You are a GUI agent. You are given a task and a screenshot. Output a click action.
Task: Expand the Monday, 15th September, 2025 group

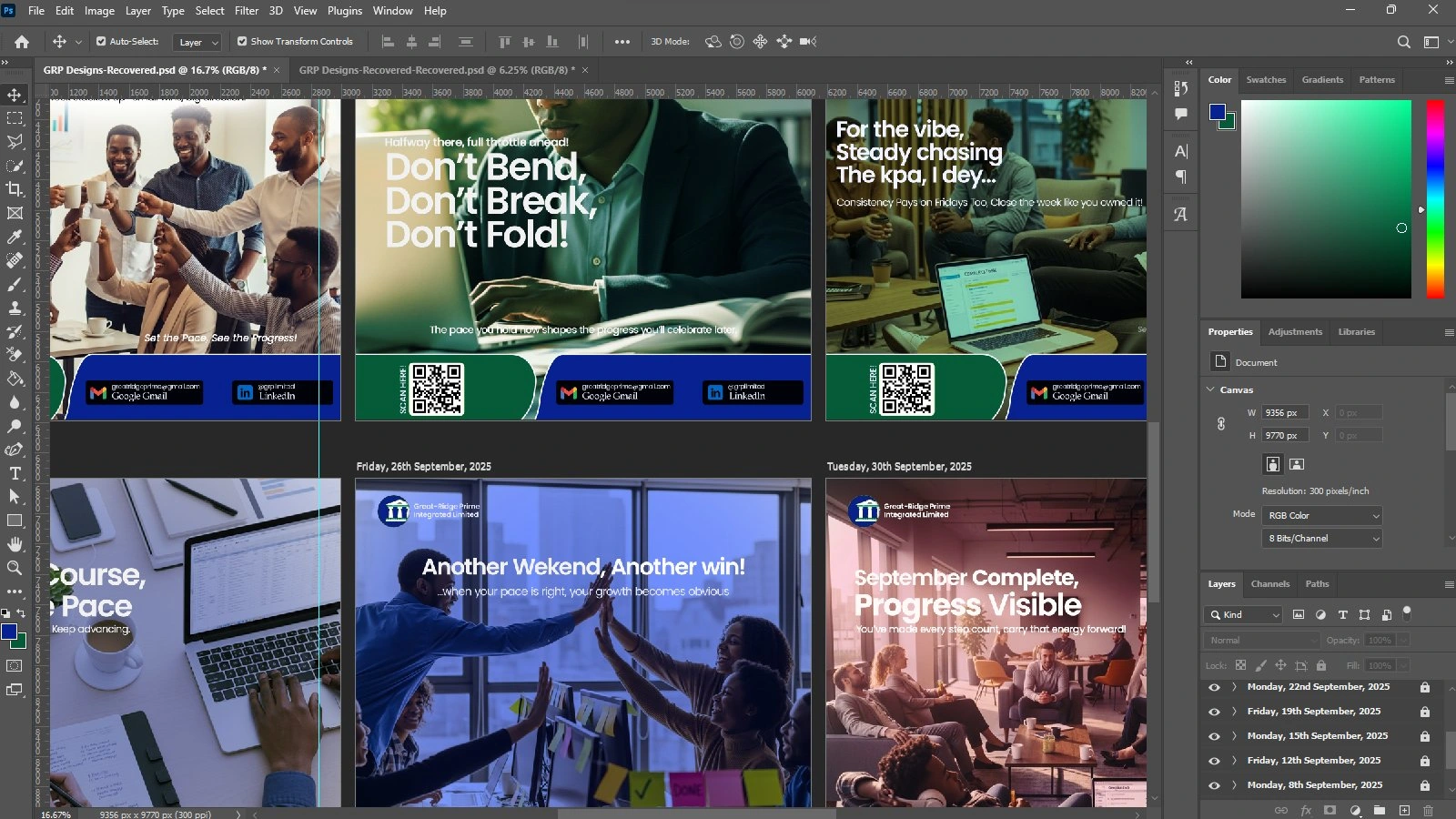[x=1234, y=736]
